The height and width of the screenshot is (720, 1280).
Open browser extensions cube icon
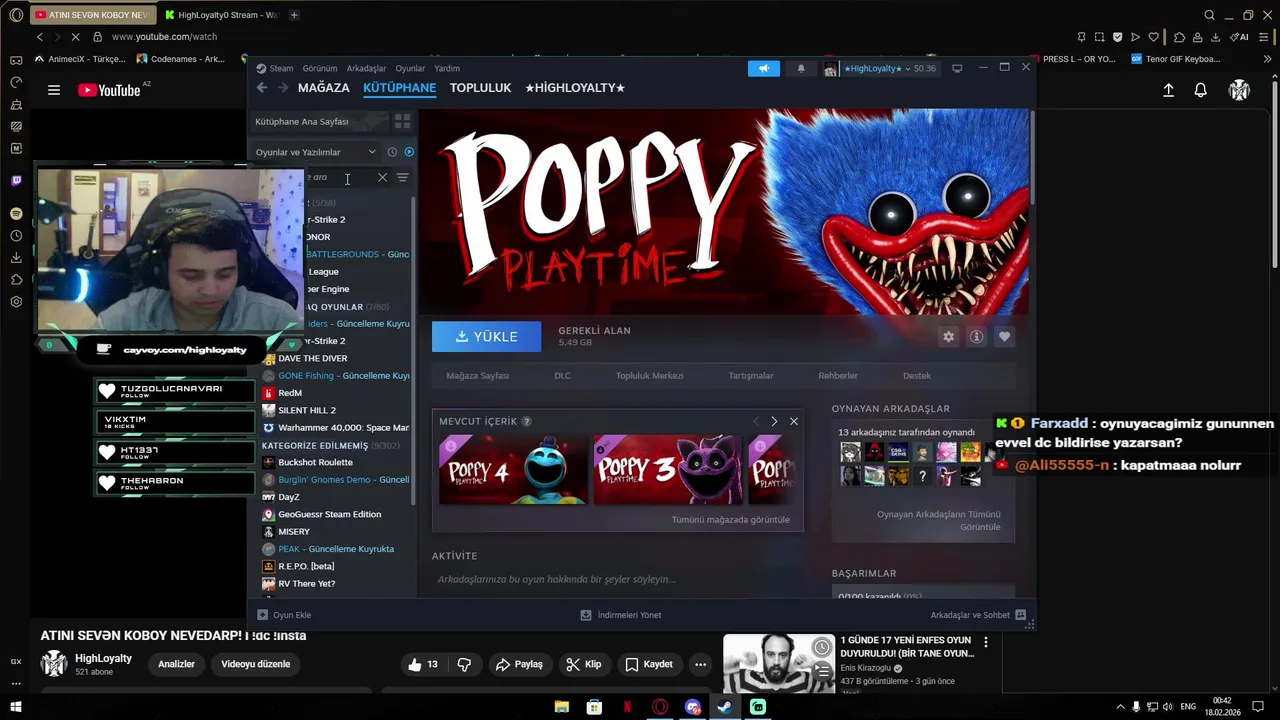click(x=1179, y=37)
